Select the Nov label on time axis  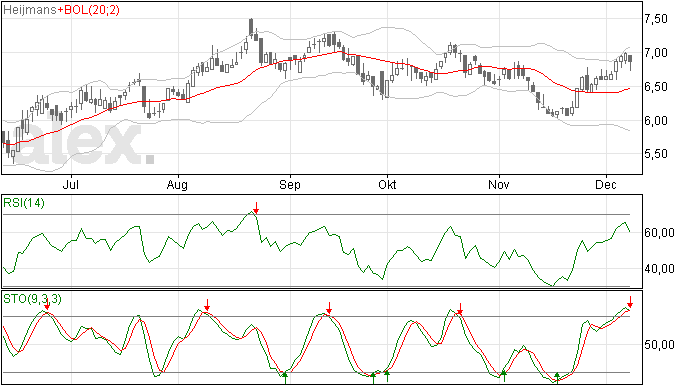pos(499,184)
